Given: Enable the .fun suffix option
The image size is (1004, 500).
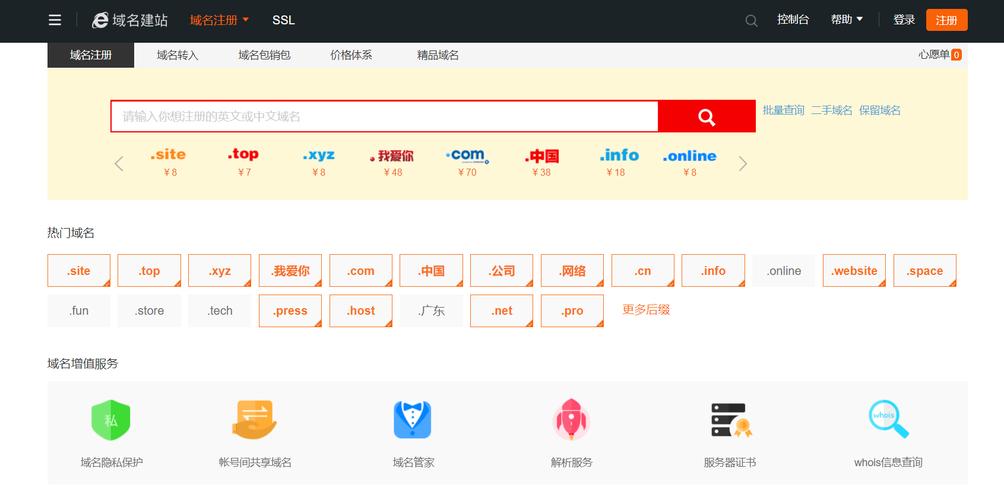Looking at the screenshot, I should point(79,311).
